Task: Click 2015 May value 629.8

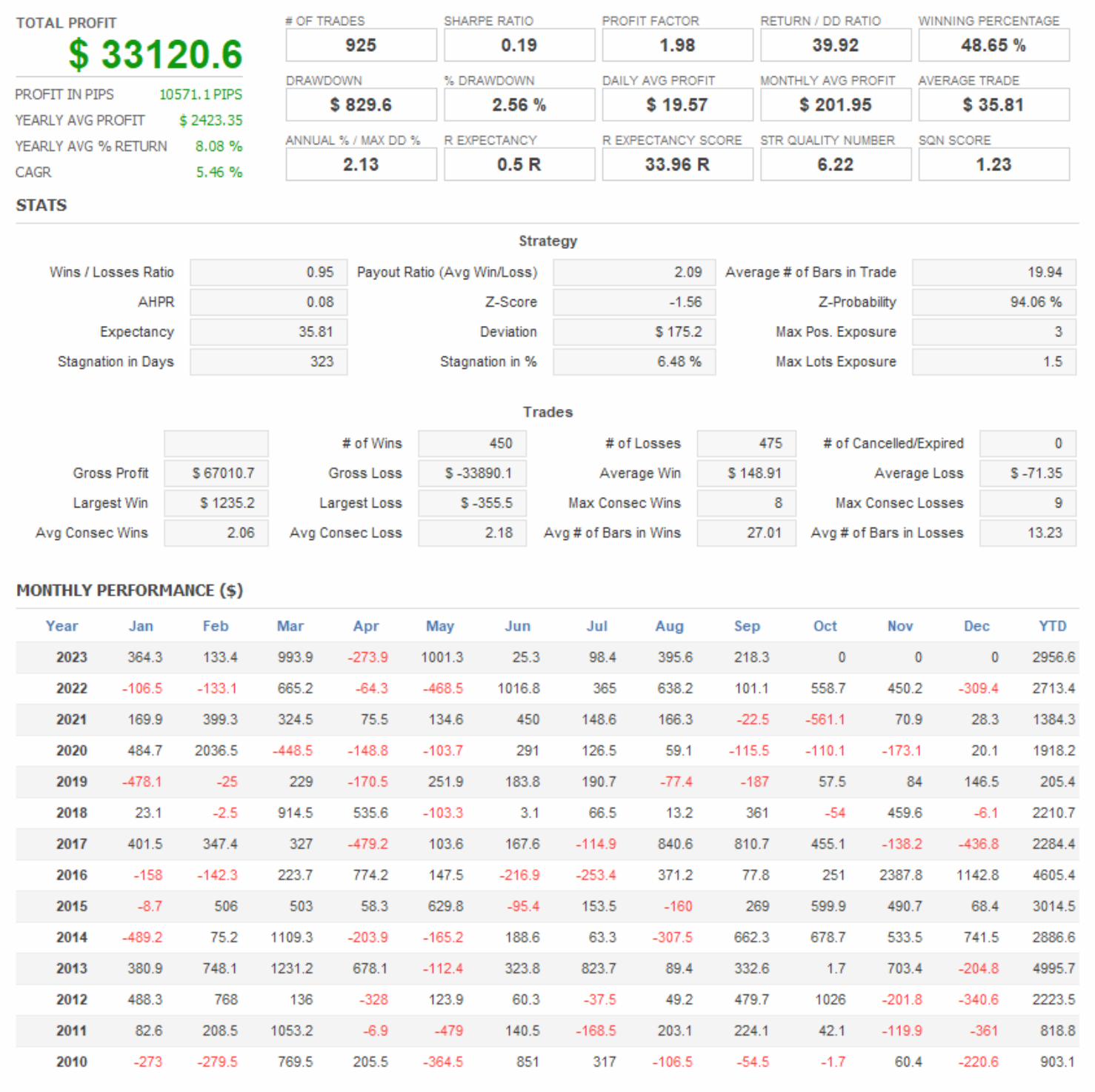Action: (446, 906)
